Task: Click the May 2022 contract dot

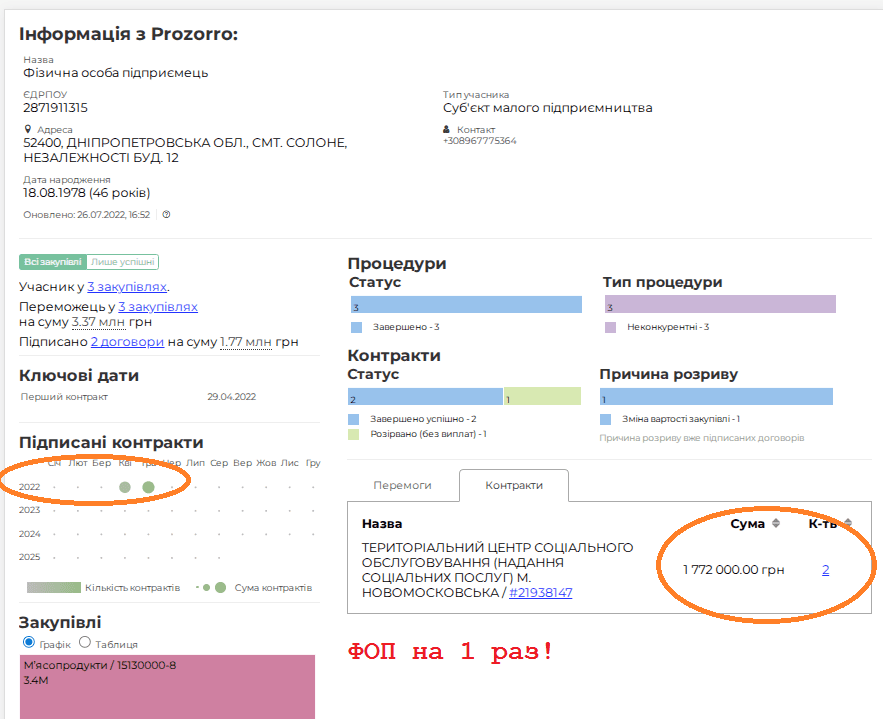Action: [x=148, y=487]
